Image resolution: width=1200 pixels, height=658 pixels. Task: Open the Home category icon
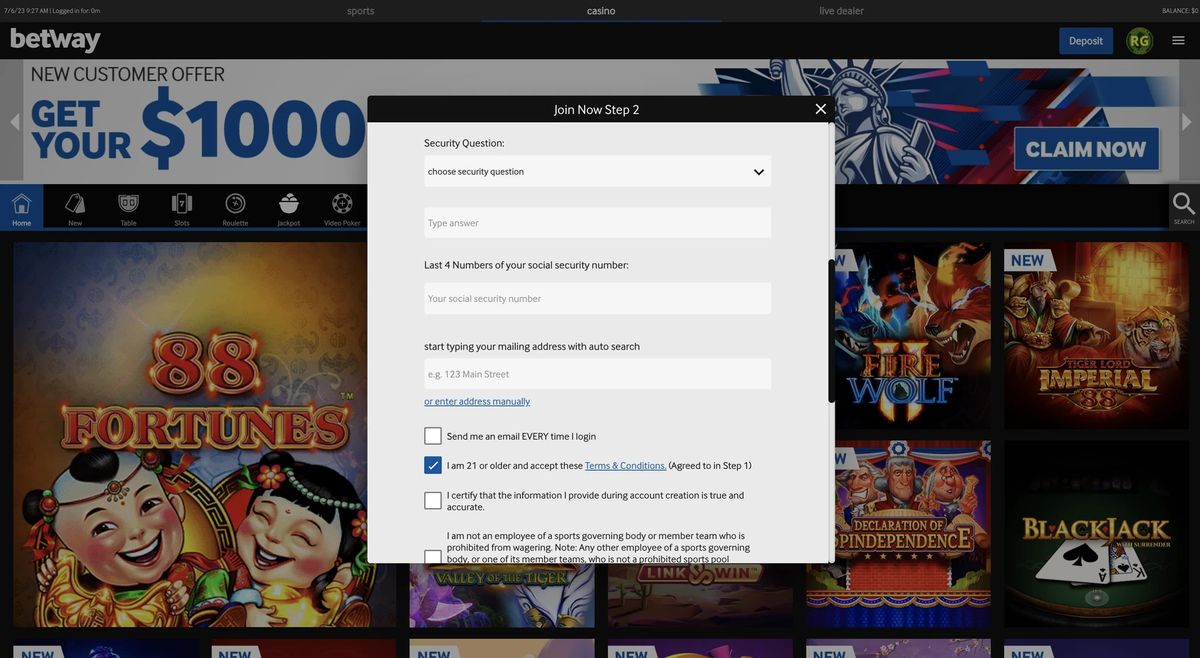coord(21,207)
